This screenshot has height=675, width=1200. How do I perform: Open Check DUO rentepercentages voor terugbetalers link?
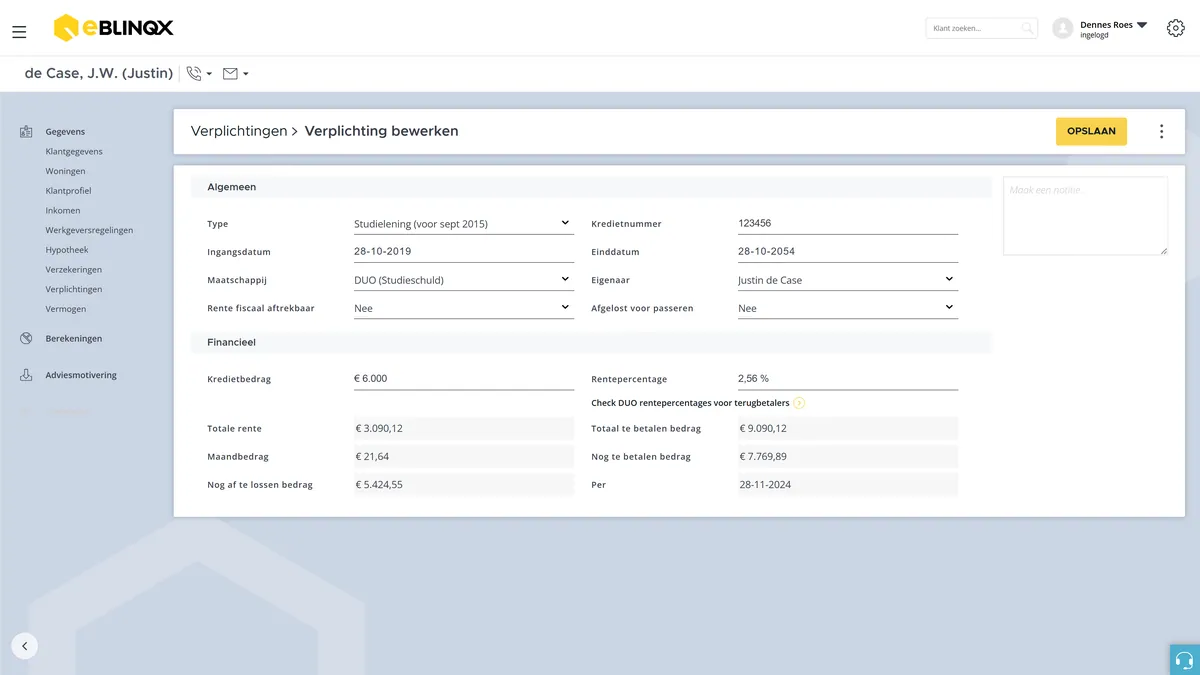click(x=690, y=403)
